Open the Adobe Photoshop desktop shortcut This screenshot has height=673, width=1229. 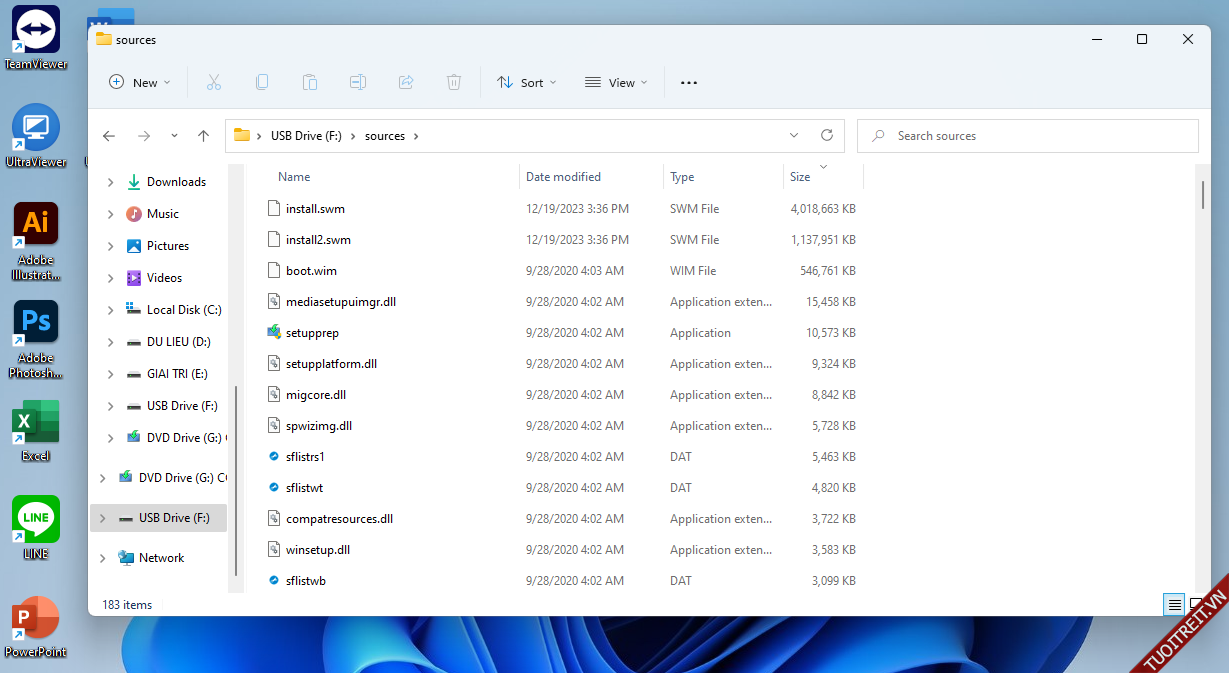pos(36,323)
